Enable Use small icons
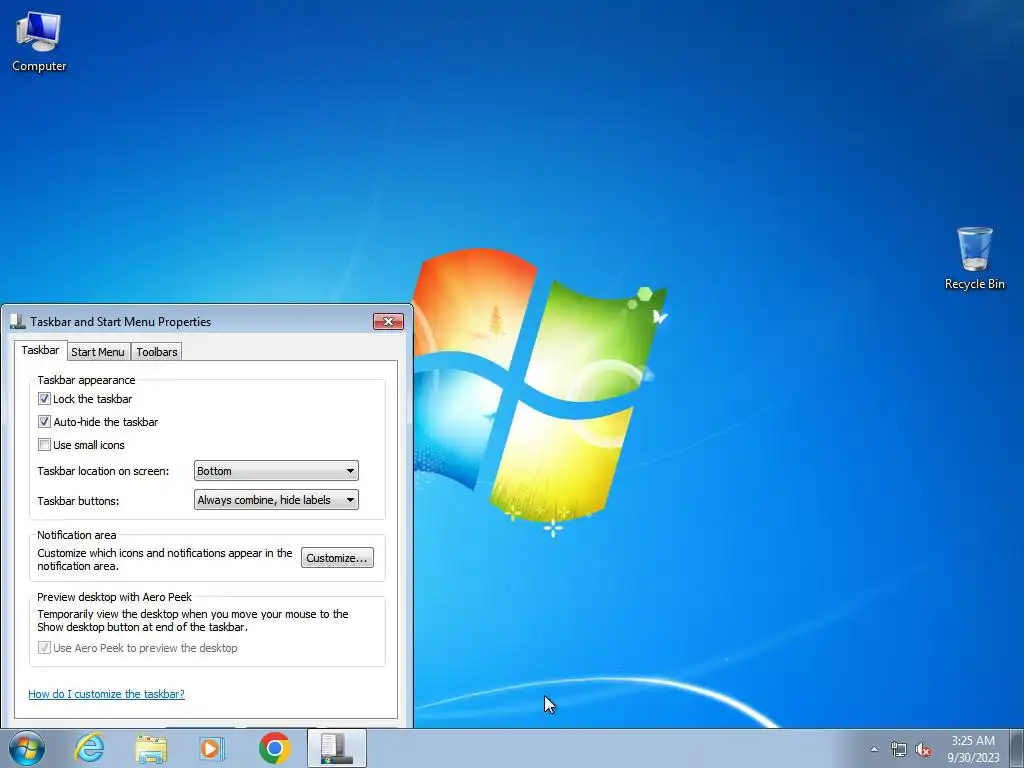Viewport: 1024px width, 768px height. 44,445
